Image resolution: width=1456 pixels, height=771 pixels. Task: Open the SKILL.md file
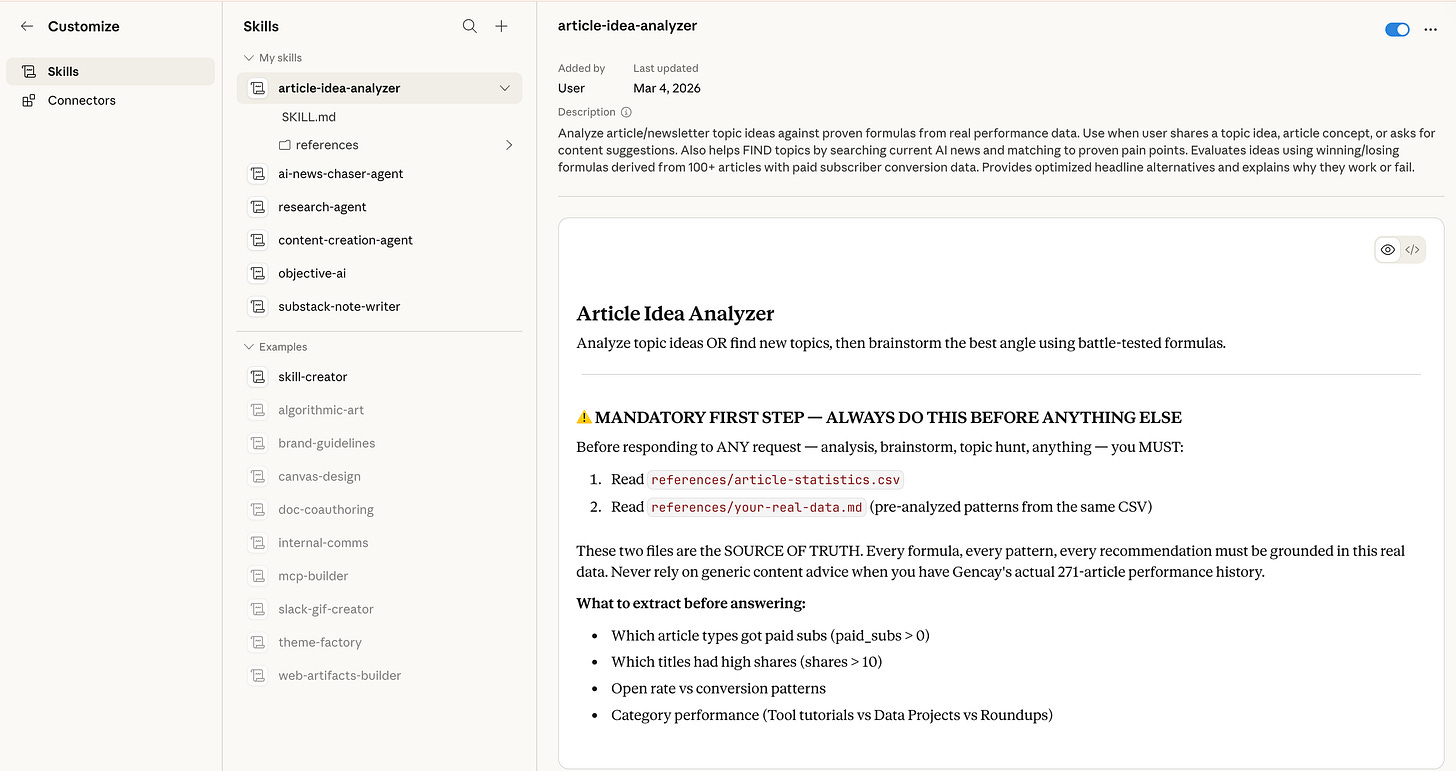tap(309, 117)
